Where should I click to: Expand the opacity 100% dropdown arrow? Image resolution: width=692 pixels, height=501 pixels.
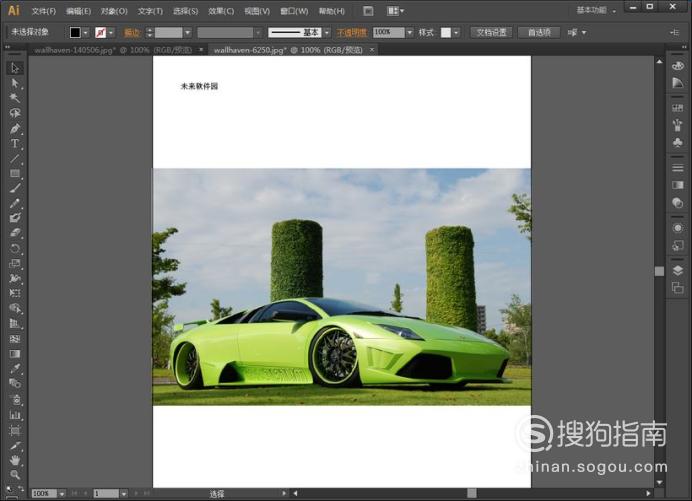[x=410, y=33]
